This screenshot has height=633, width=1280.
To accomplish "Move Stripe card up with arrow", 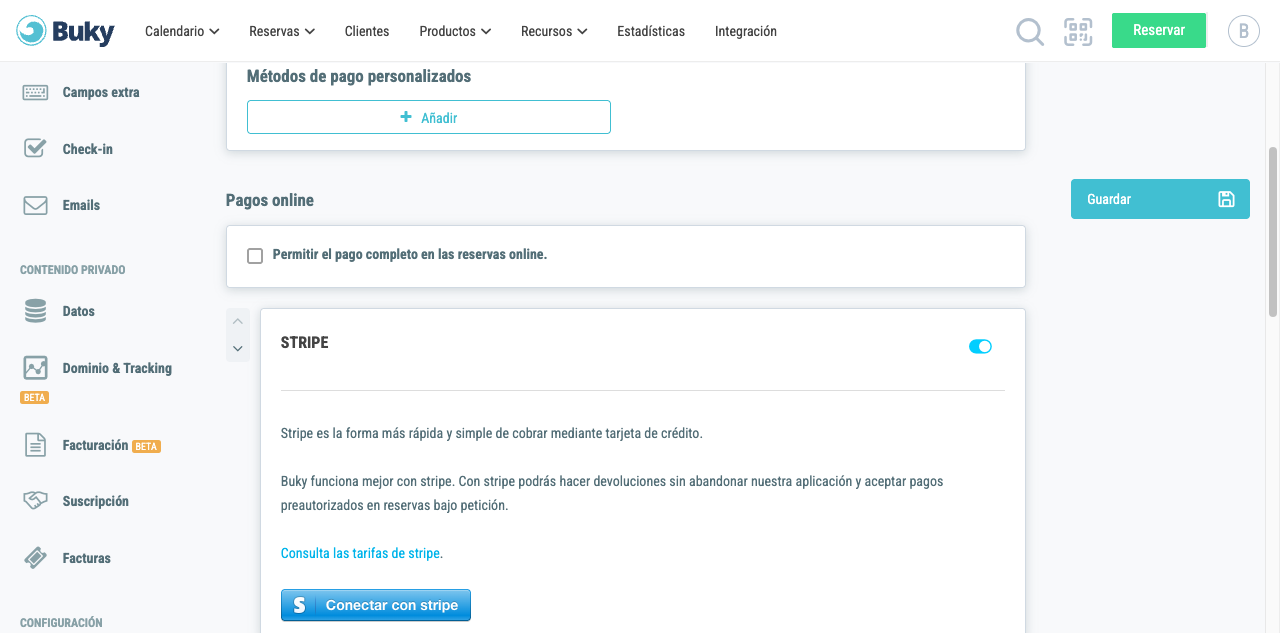I will pos(238,322).
